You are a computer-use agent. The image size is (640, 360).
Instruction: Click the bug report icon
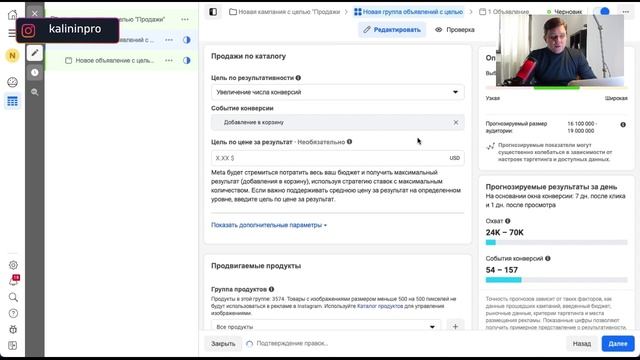[x=13, y=329]
